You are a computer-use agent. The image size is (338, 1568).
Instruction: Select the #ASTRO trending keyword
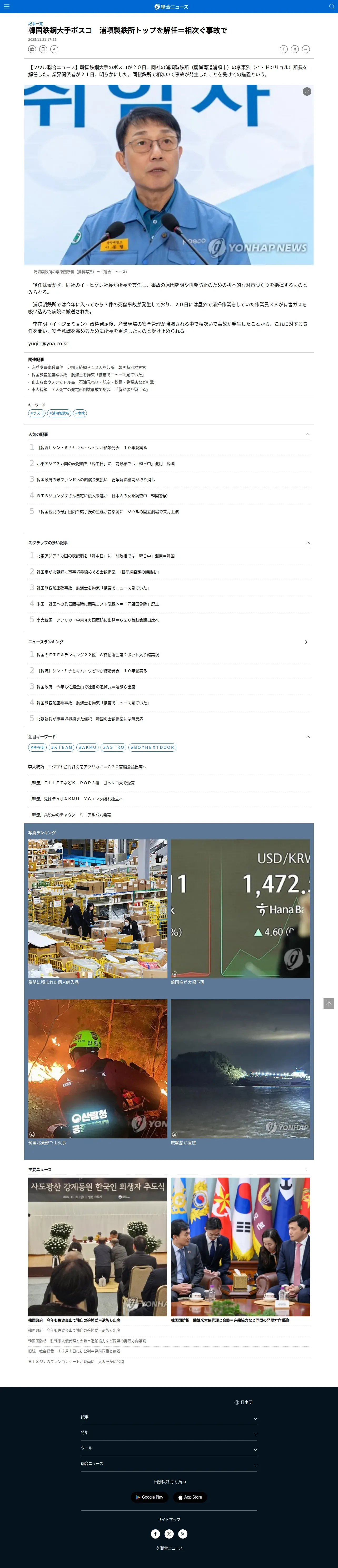pyautogui.click(x=113, y=747)
